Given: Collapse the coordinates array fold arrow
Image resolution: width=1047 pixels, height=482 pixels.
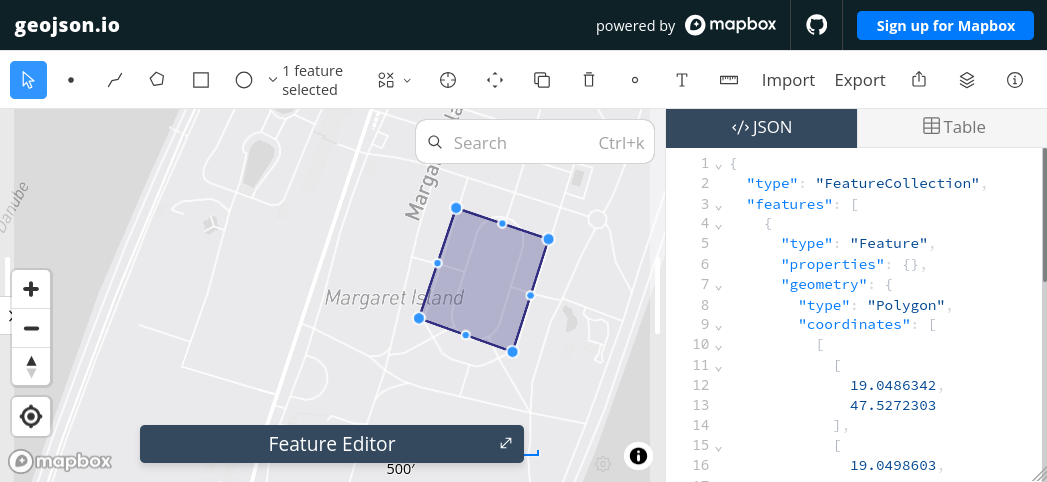Looking at the screenshot, I should [x=718, y=327].
